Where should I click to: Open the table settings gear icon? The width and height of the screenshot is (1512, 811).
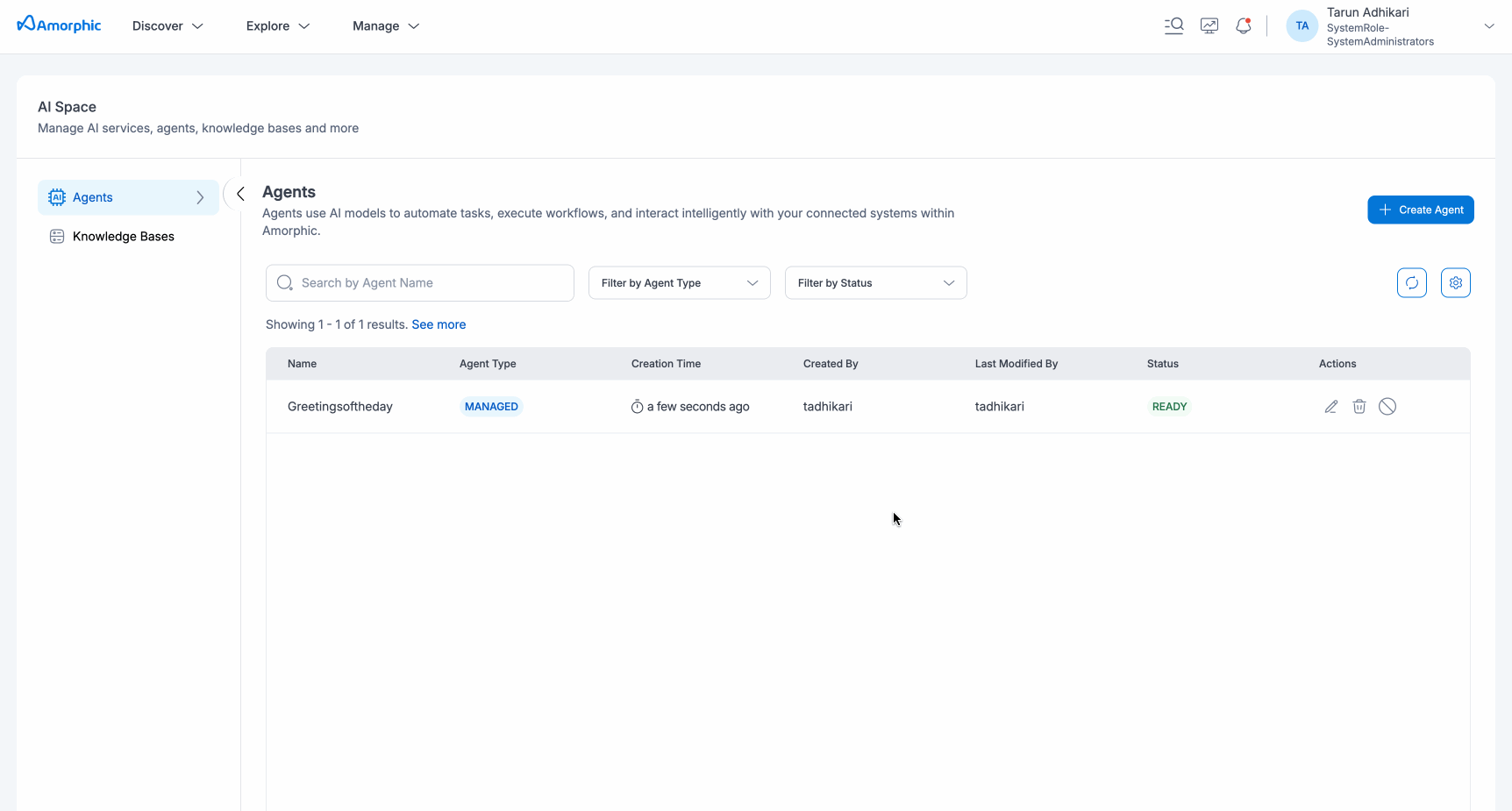coord(1455,283)
